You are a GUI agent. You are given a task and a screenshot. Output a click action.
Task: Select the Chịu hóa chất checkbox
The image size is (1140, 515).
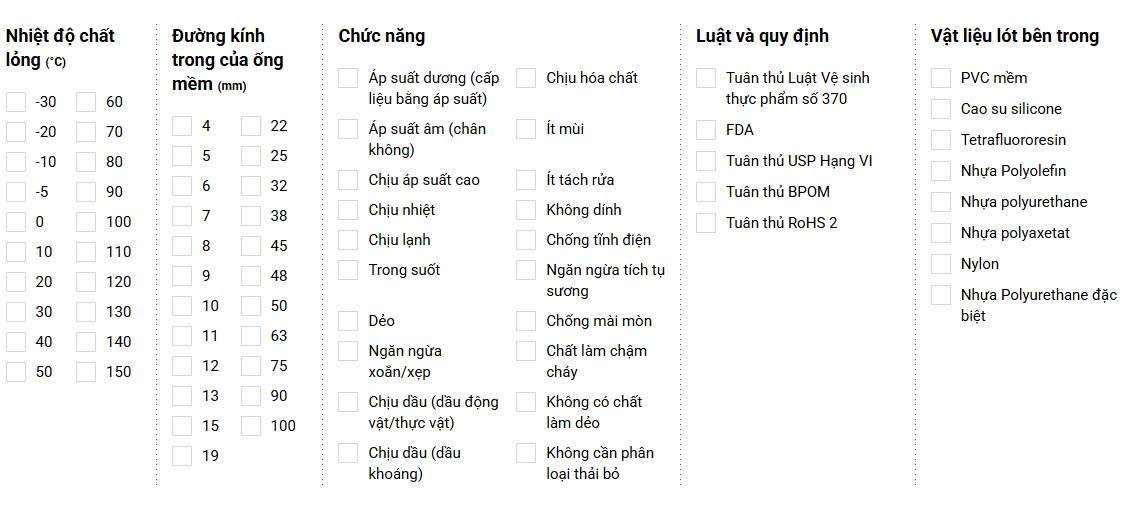click(526, 78)
